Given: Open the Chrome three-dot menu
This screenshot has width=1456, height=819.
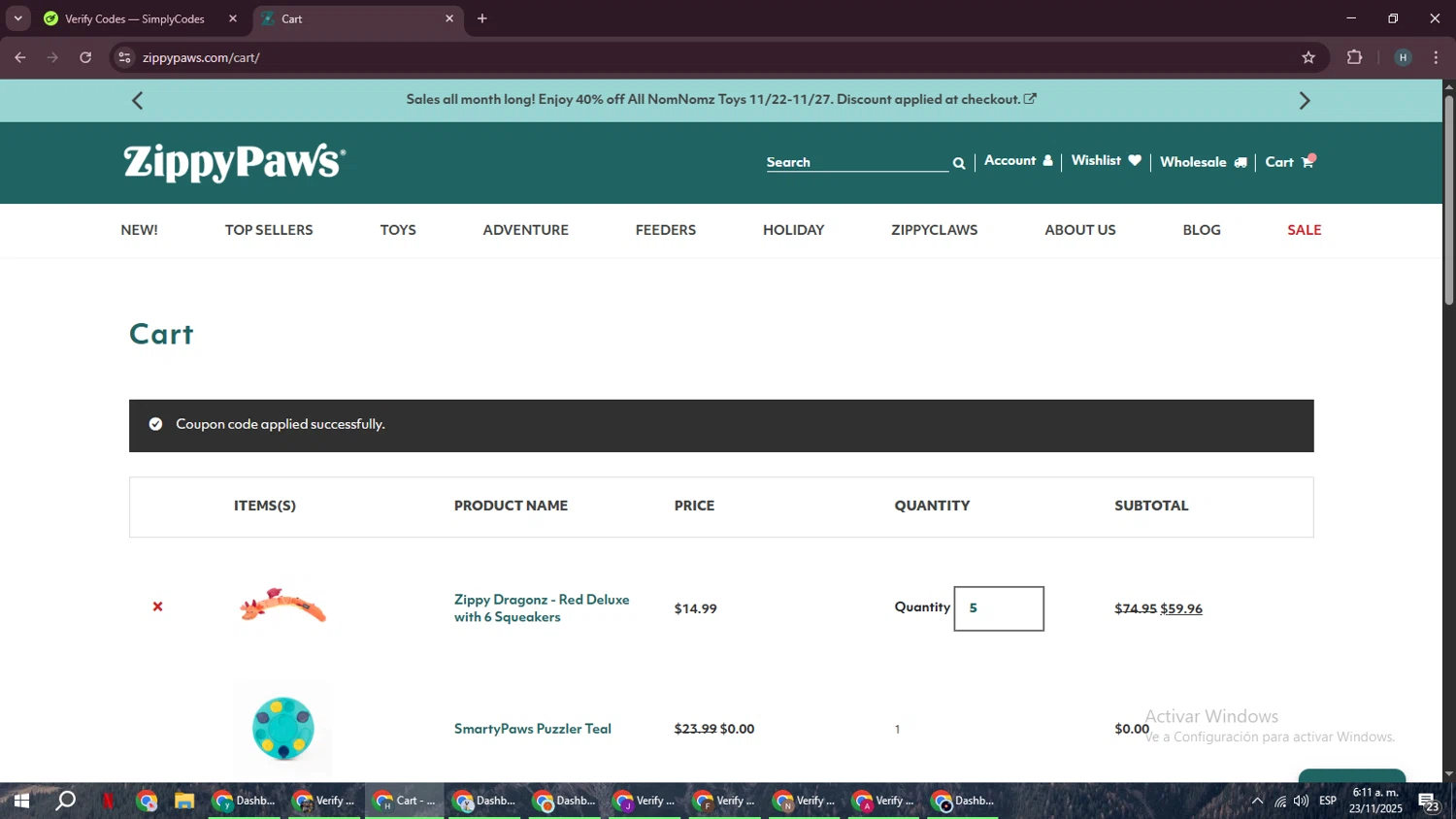Looking at the screenshot, I should point(1436,57).
